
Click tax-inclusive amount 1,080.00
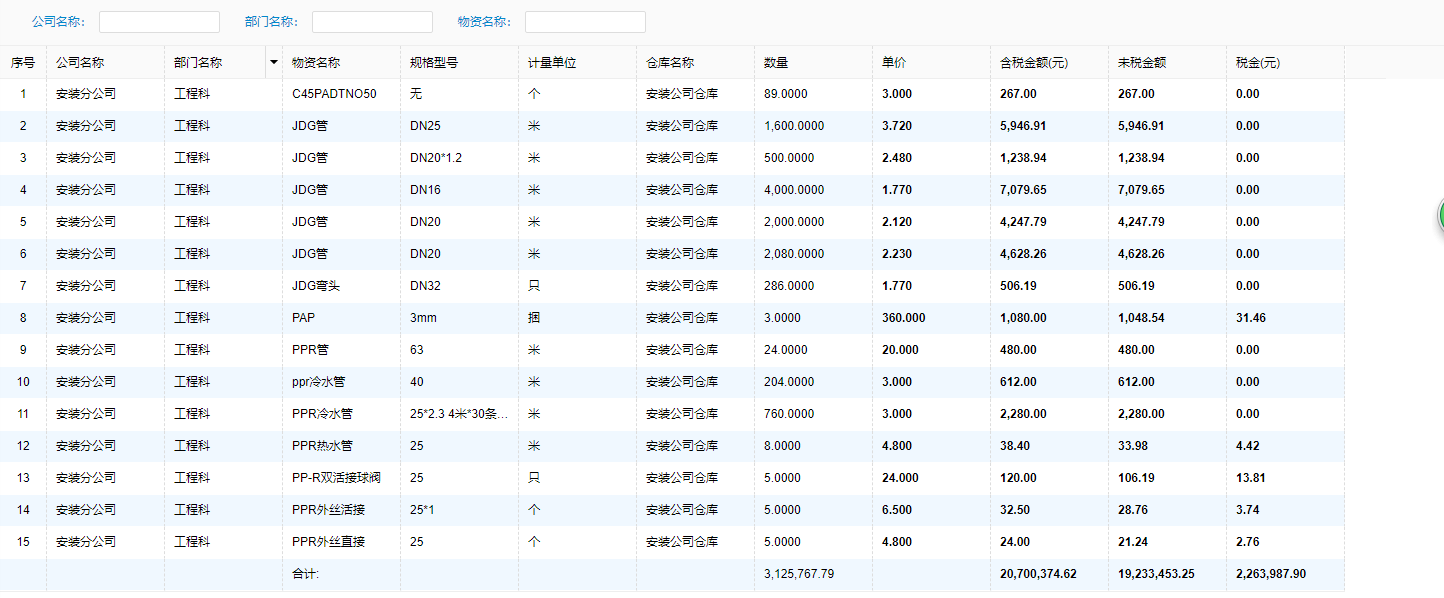(1023, 318)
